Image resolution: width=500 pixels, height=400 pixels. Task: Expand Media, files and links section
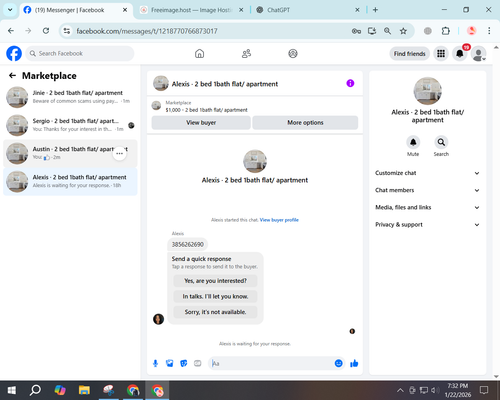click(x=427, y=207)
